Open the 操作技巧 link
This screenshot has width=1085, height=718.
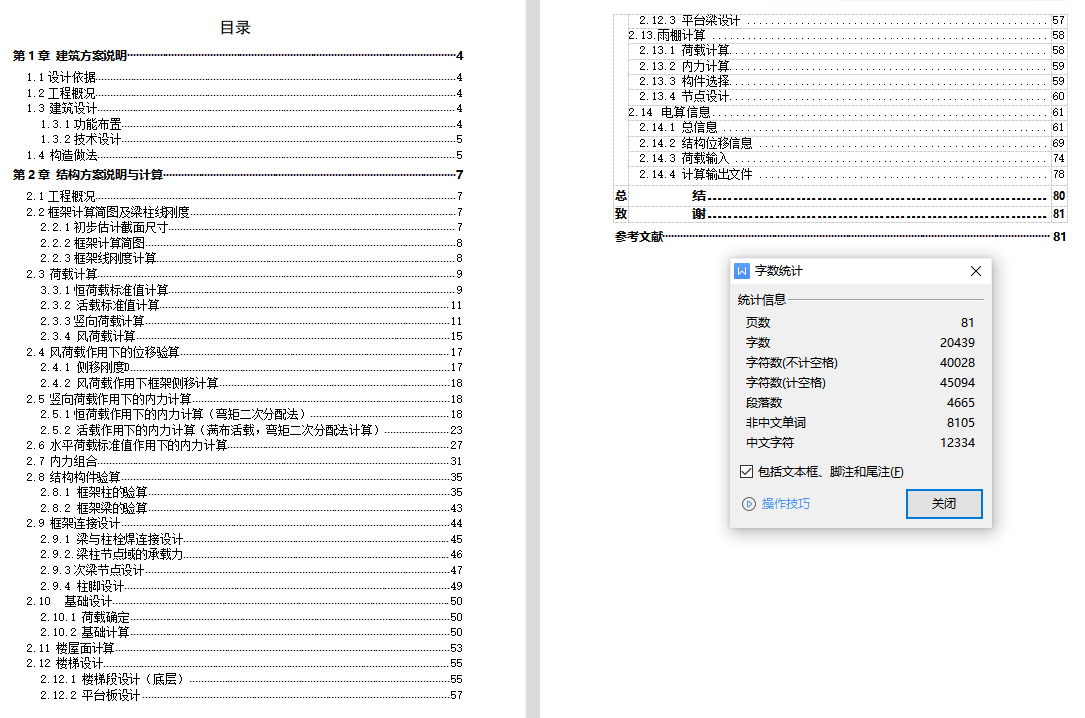click(785, 504)
